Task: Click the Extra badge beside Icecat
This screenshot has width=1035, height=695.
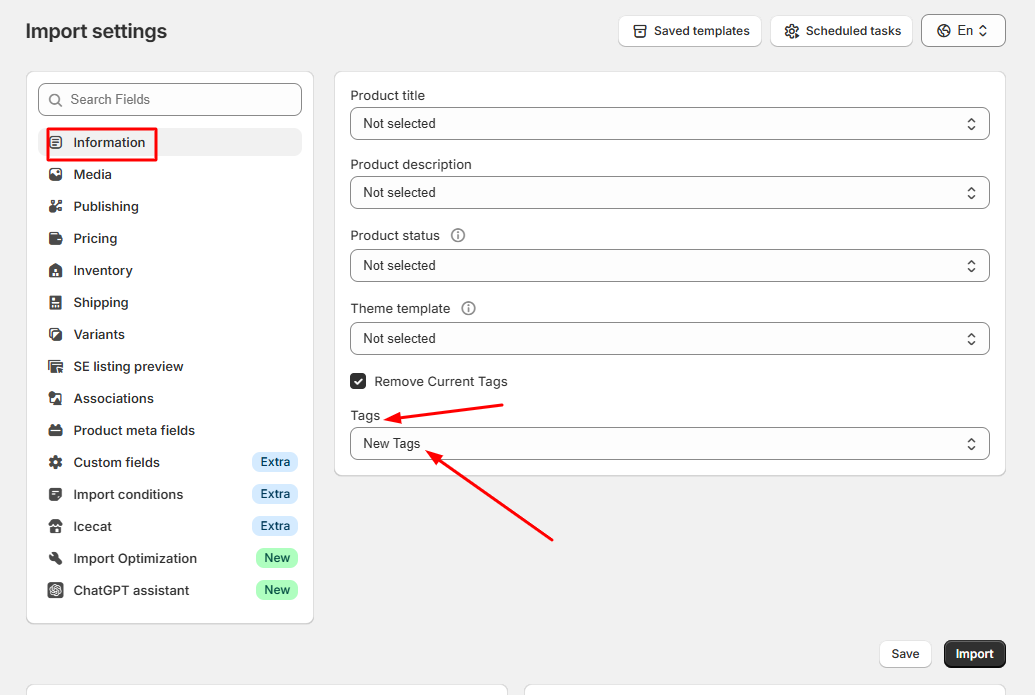Action: coord(275,526)
